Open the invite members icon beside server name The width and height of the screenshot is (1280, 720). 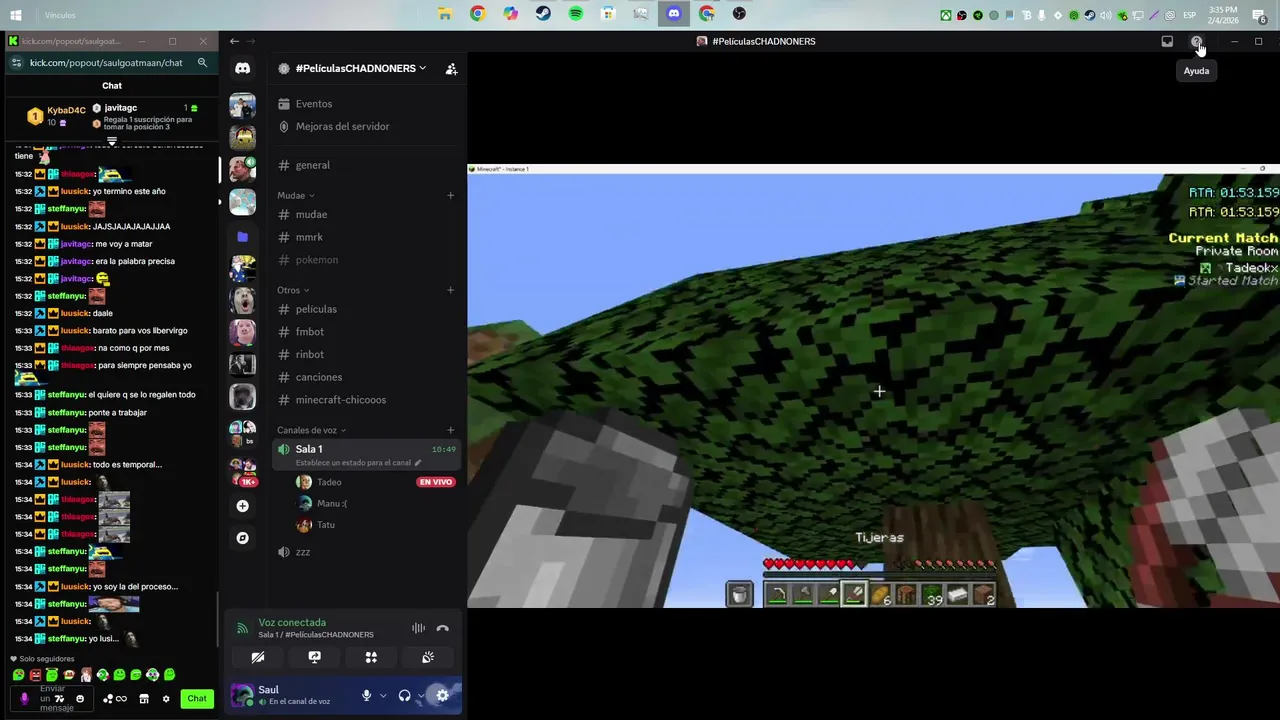451,69
